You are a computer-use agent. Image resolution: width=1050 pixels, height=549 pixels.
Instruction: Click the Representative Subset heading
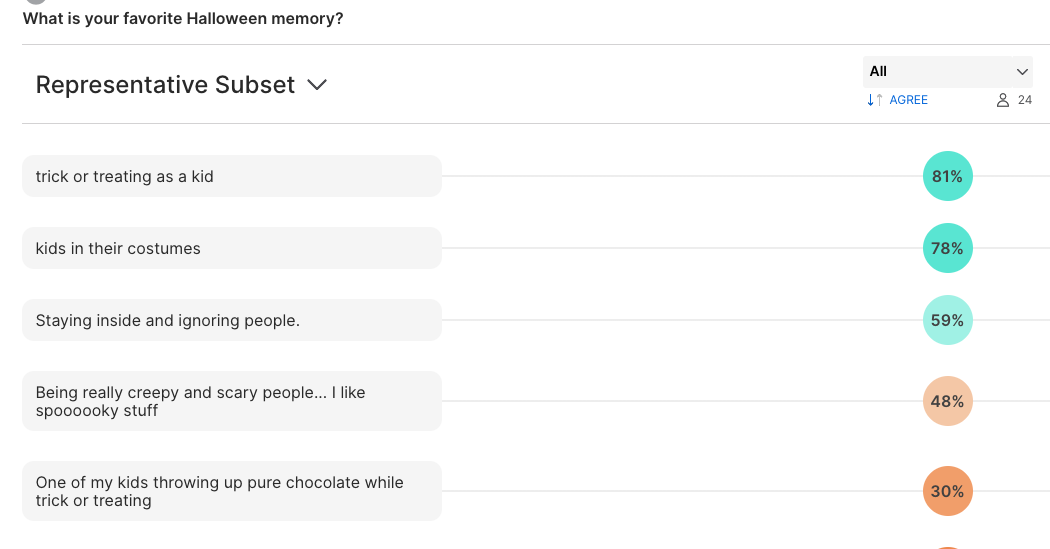click(165, 85)
